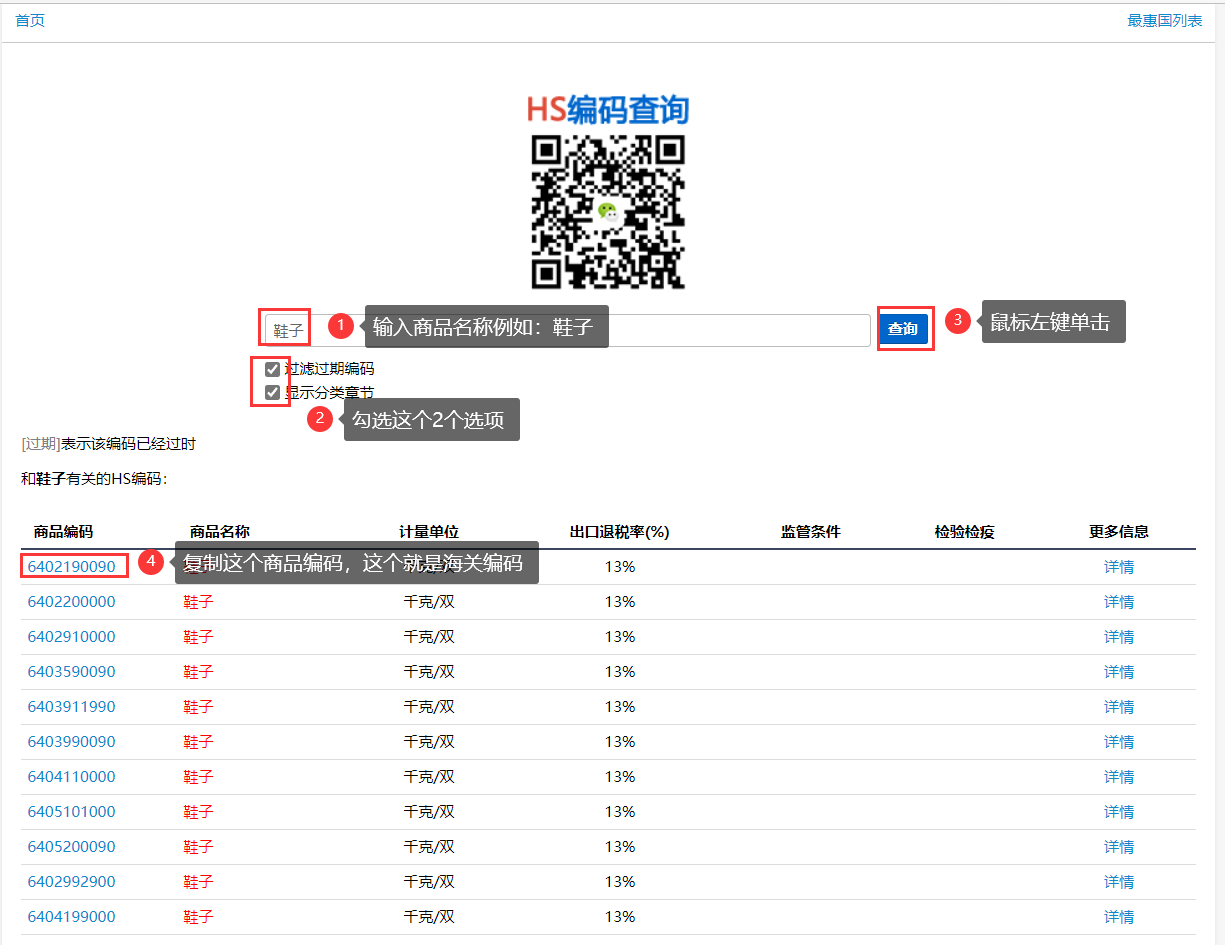
Task: Select 鞋子 name in row 6403590090
Action: (198, 672)
